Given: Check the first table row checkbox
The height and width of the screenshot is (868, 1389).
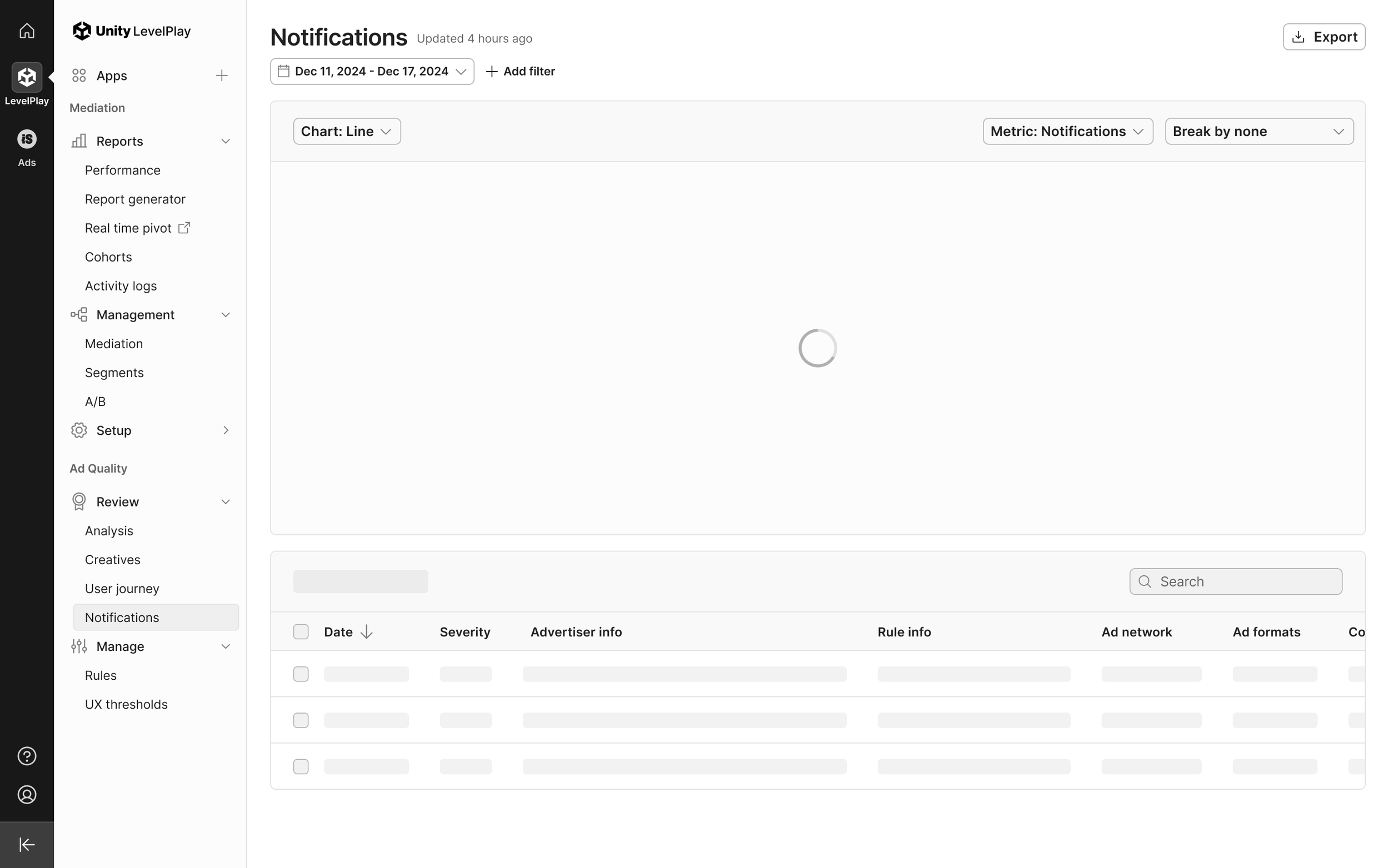Looking at the screenshot, I should [x=301, y=674].
